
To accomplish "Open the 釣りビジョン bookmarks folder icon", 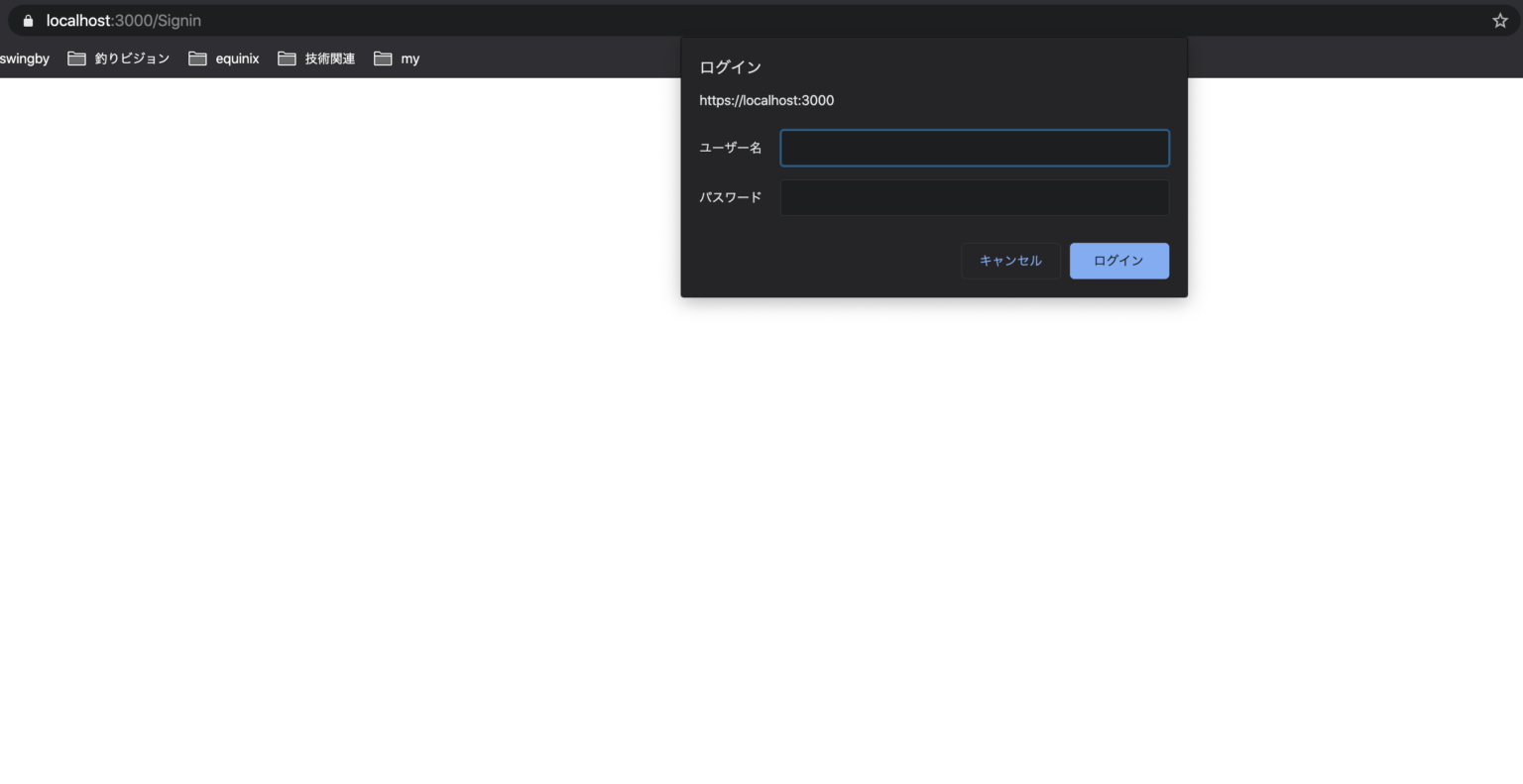I will [76, 58].
